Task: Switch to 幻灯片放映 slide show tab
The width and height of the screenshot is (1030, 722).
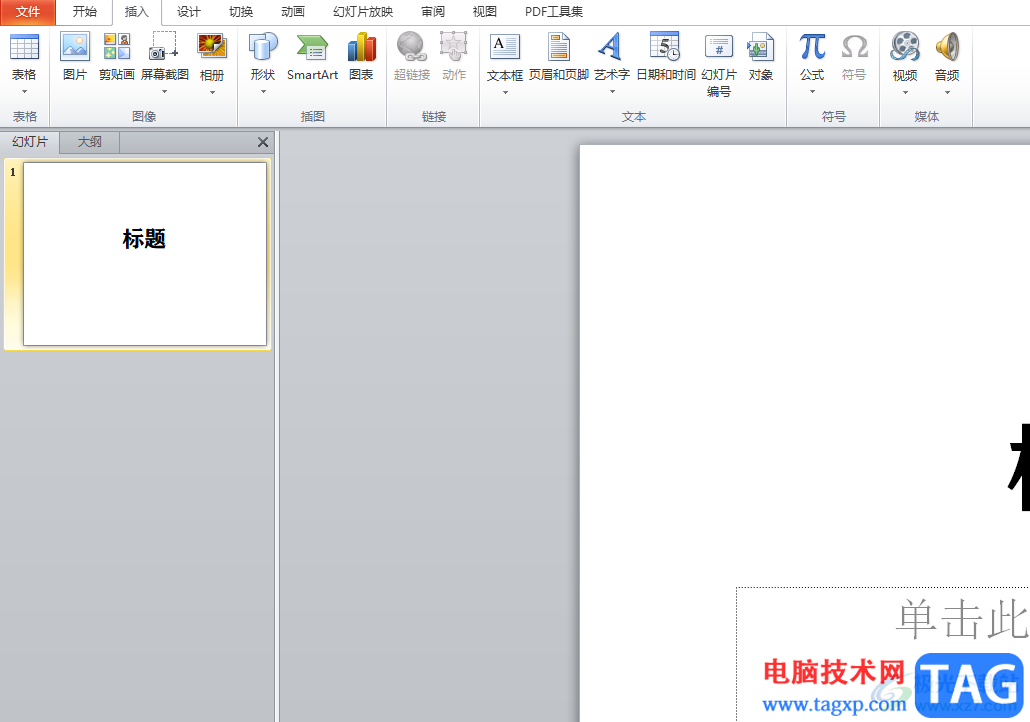Action: click(363, 12)
